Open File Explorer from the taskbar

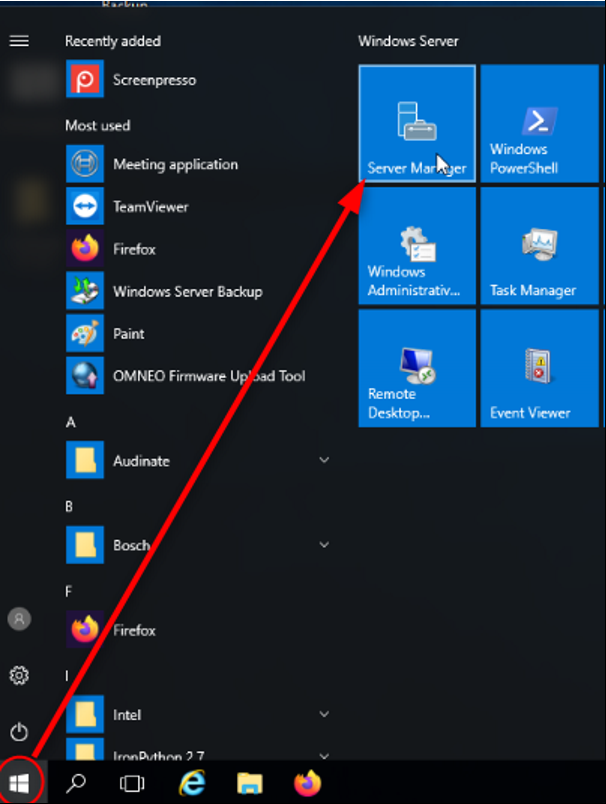250,783
